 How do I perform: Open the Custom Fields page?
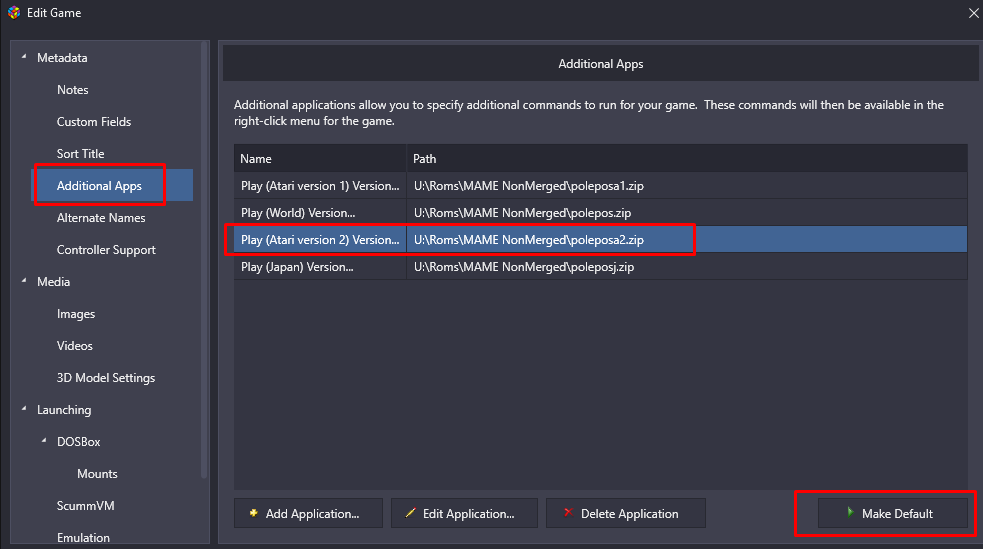coord(94,122)
